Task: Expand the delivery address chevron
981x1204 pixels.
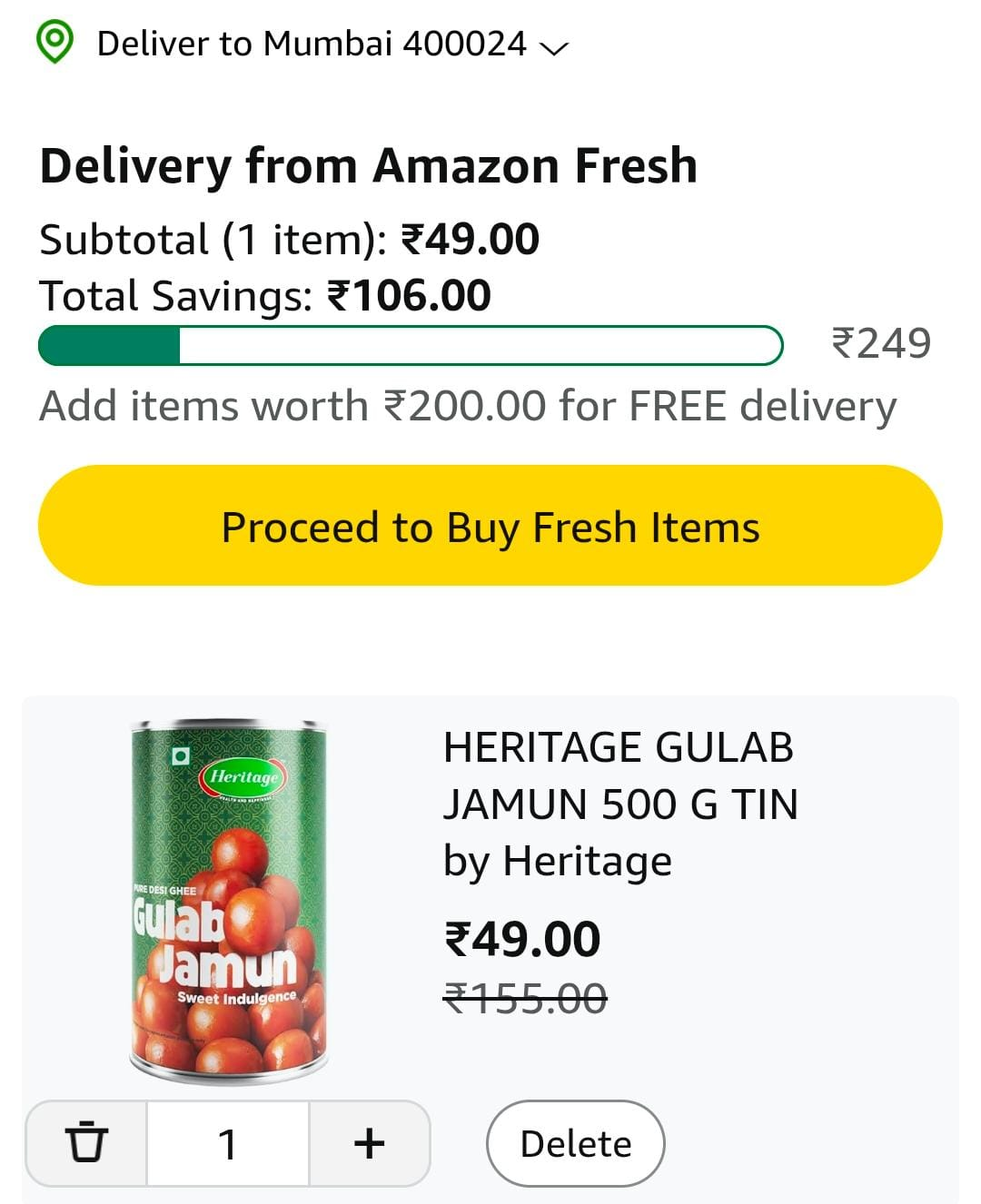Action: point(553,47)
